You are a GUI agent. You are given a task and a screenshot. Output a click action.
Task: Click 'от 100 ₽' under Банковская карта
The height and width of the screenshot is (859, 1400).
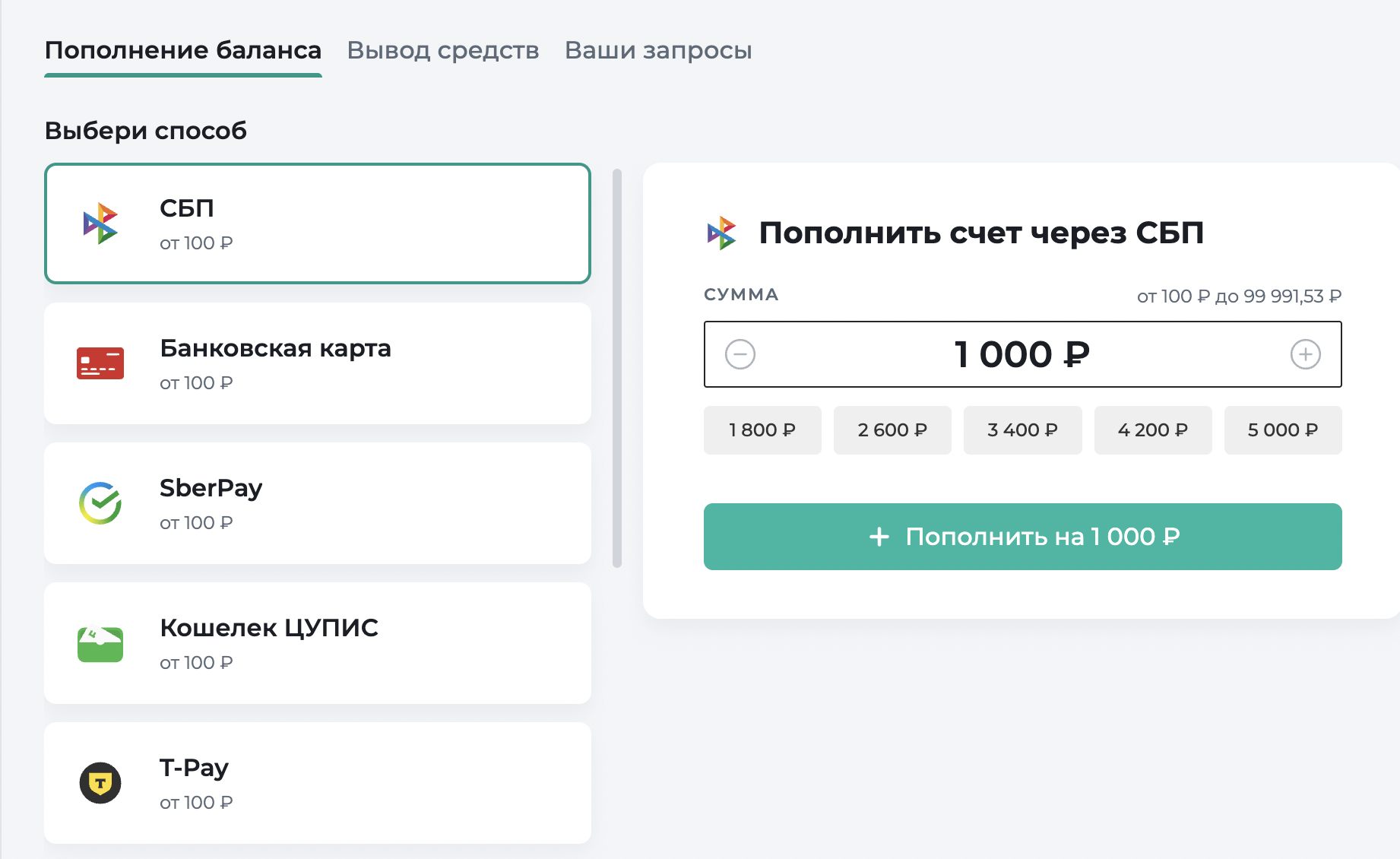coord(196,383)
